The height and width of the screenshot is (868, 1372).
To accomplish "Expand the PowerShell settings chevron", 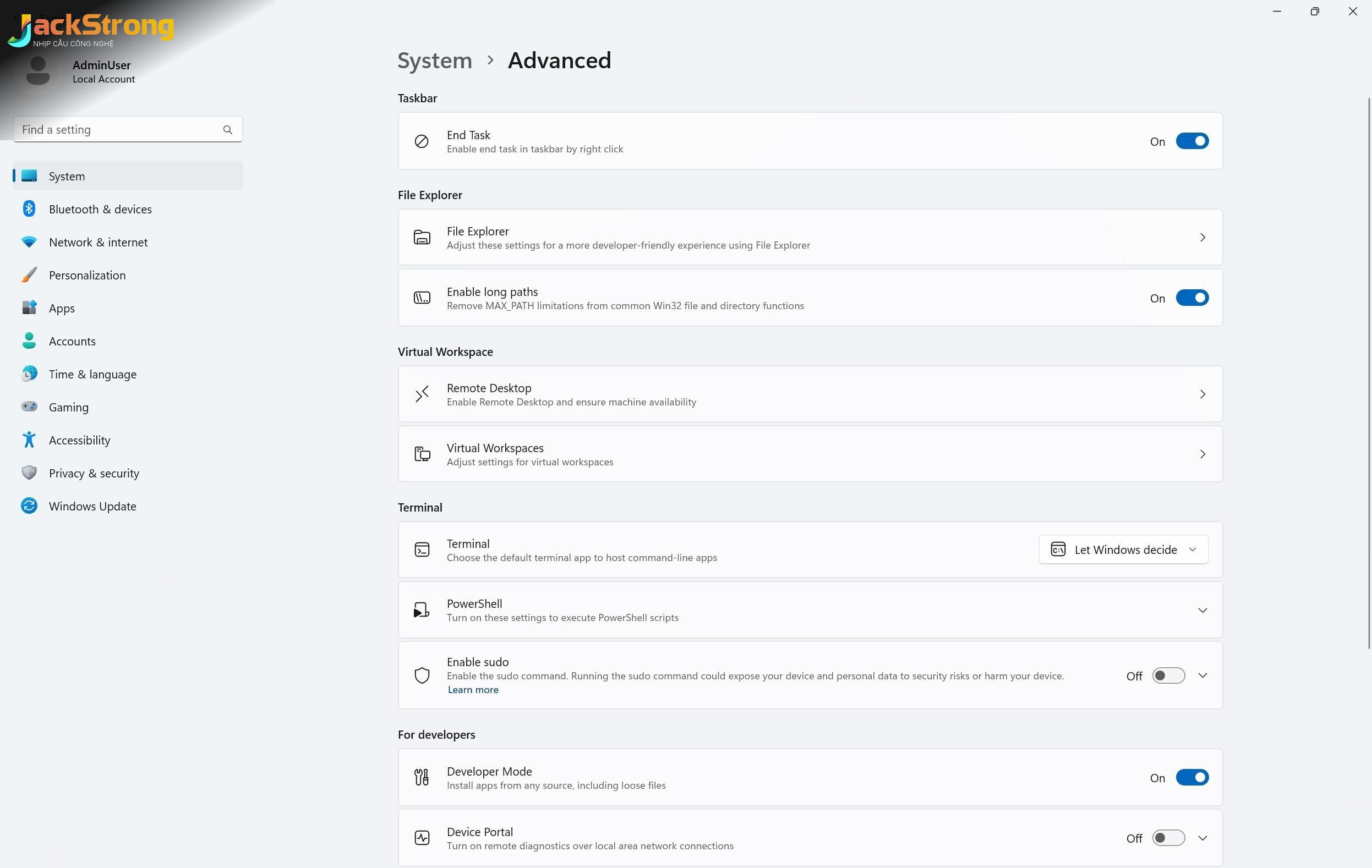I will pyautogui.click(x=1202, y=611).
